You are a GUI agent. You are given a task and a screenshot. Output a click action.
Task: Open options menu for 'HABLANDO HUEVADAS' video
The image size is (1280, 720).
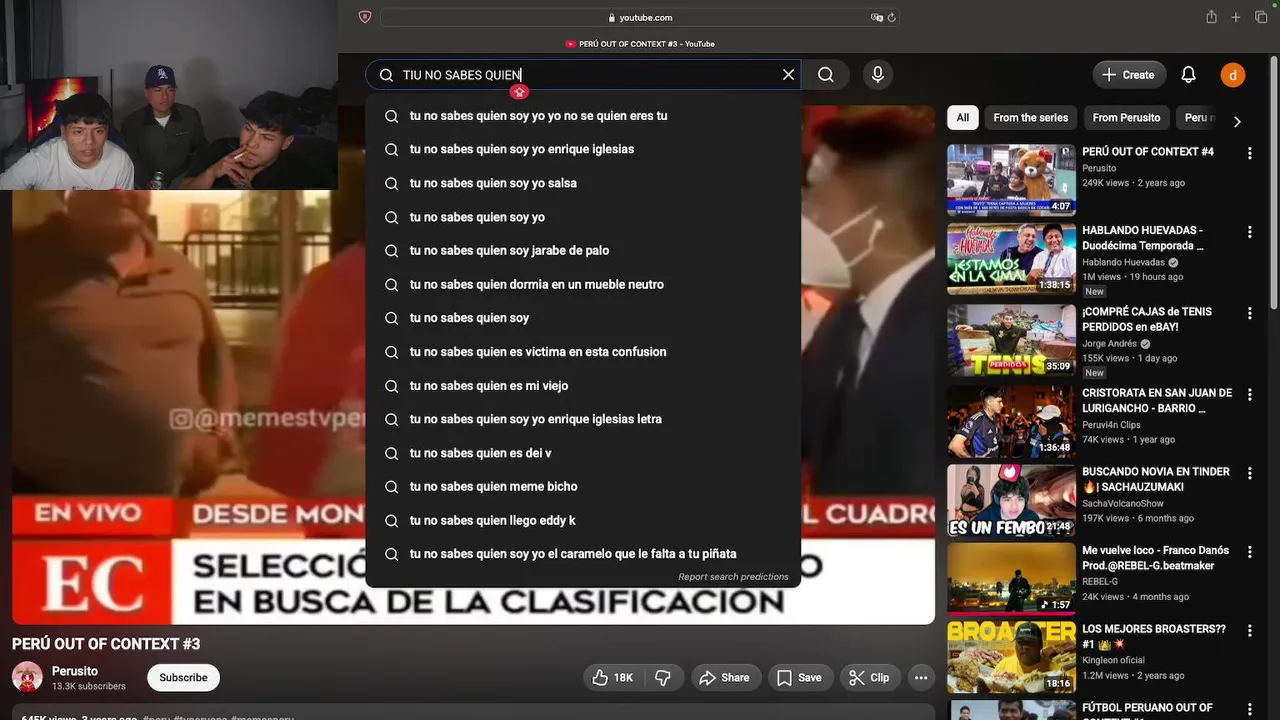pyautogui.click(x=1249, y=232)
